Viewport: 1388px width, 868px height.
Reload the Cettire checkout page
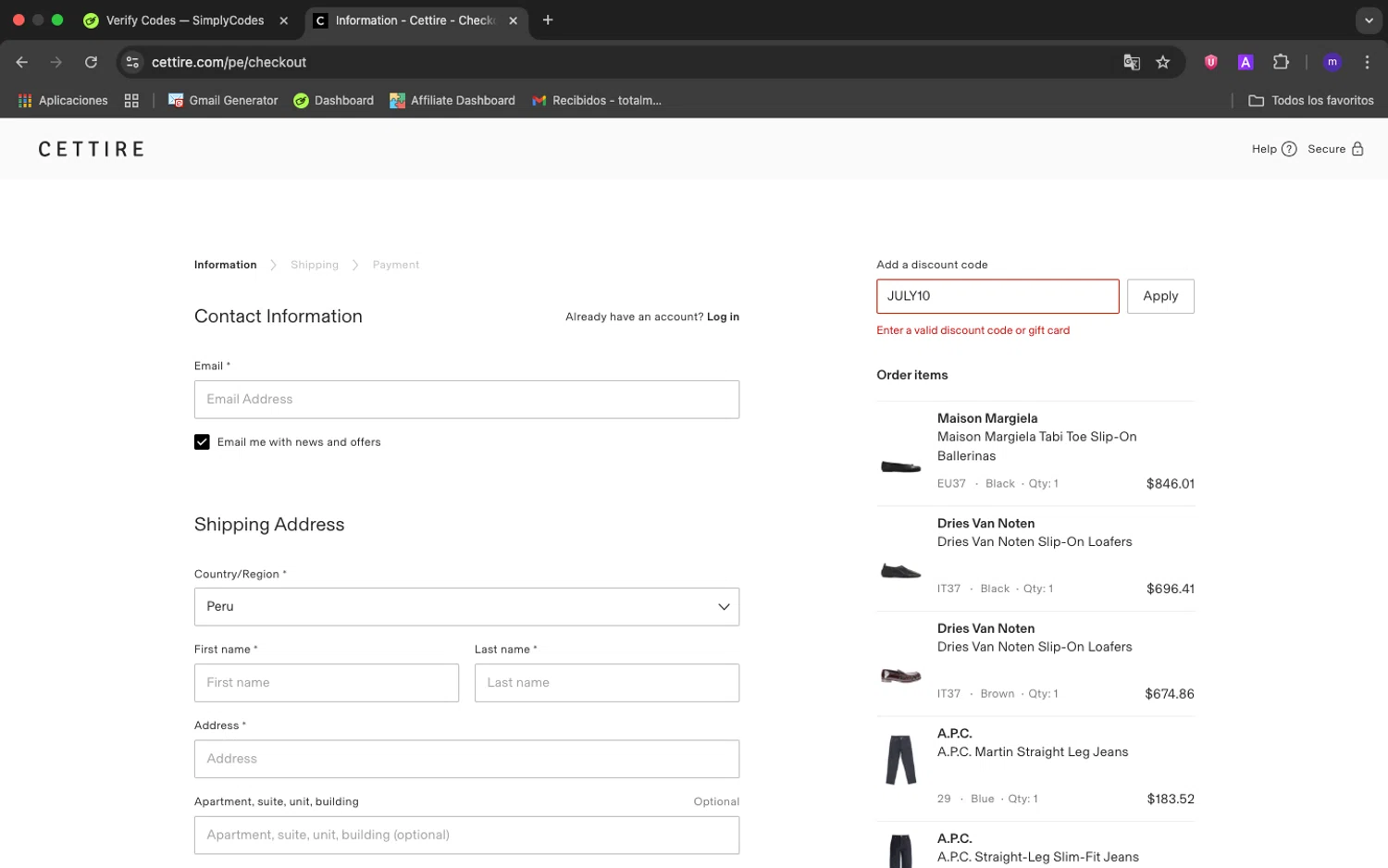pyautogui.click(x=91, y=62)
